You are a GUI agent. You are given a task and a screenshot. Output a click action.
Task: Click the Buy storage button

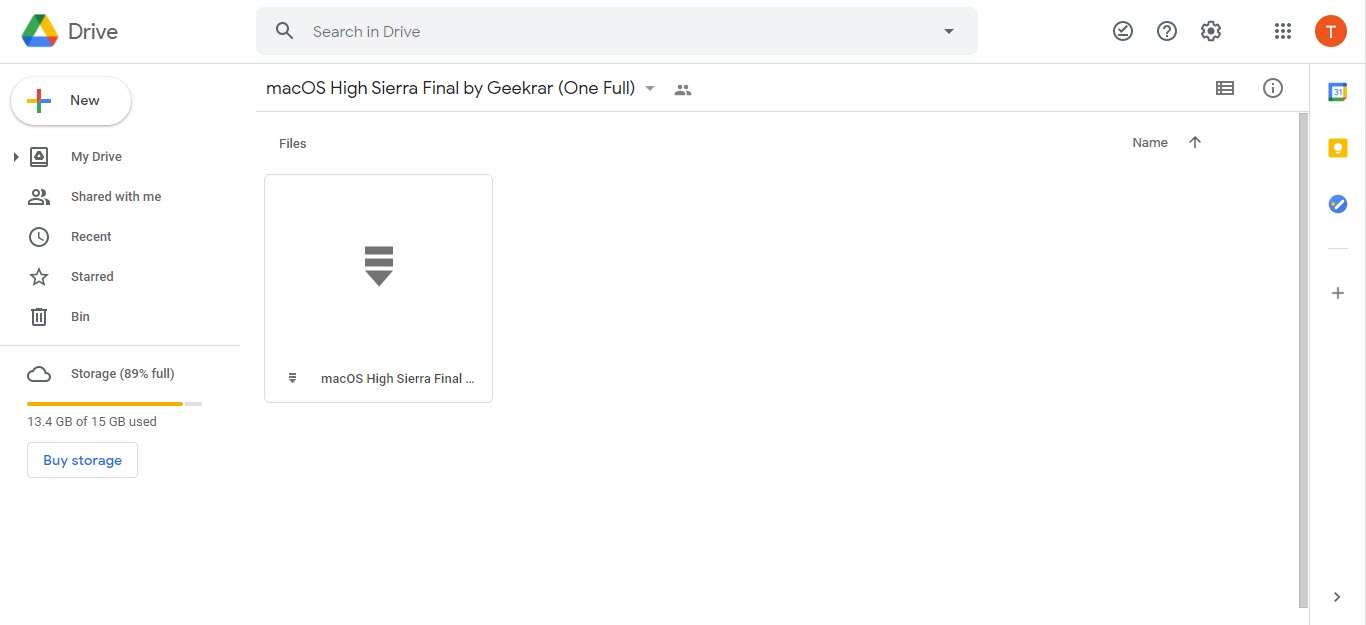pyautogui.click(x=82, y=460)
